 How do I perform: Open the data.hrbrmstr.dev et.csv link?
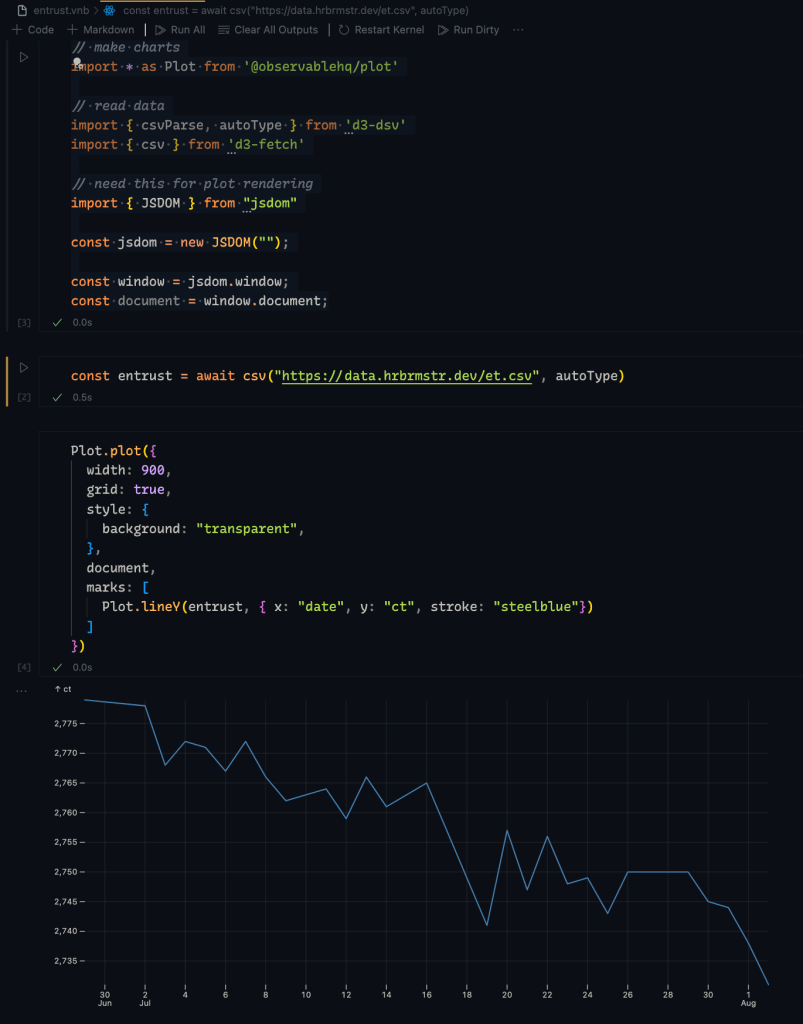pyautogui.click(x=412, y=376)
